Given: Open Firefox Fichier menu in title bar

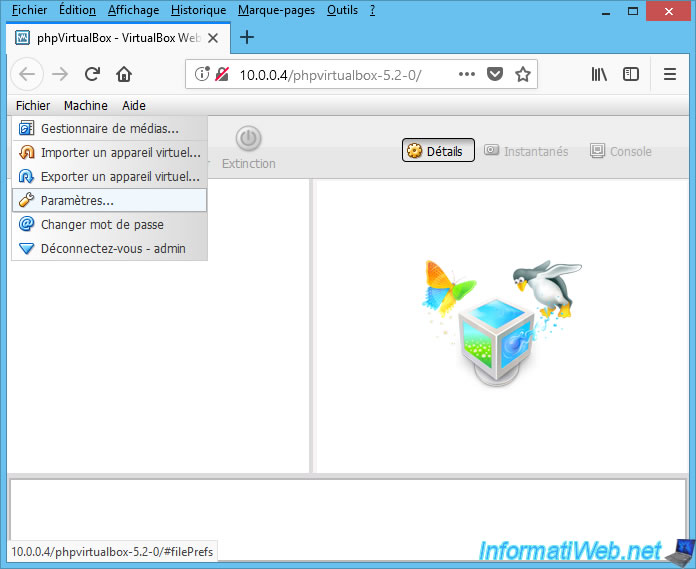Looking at the screenshot, I should (29, 10).
